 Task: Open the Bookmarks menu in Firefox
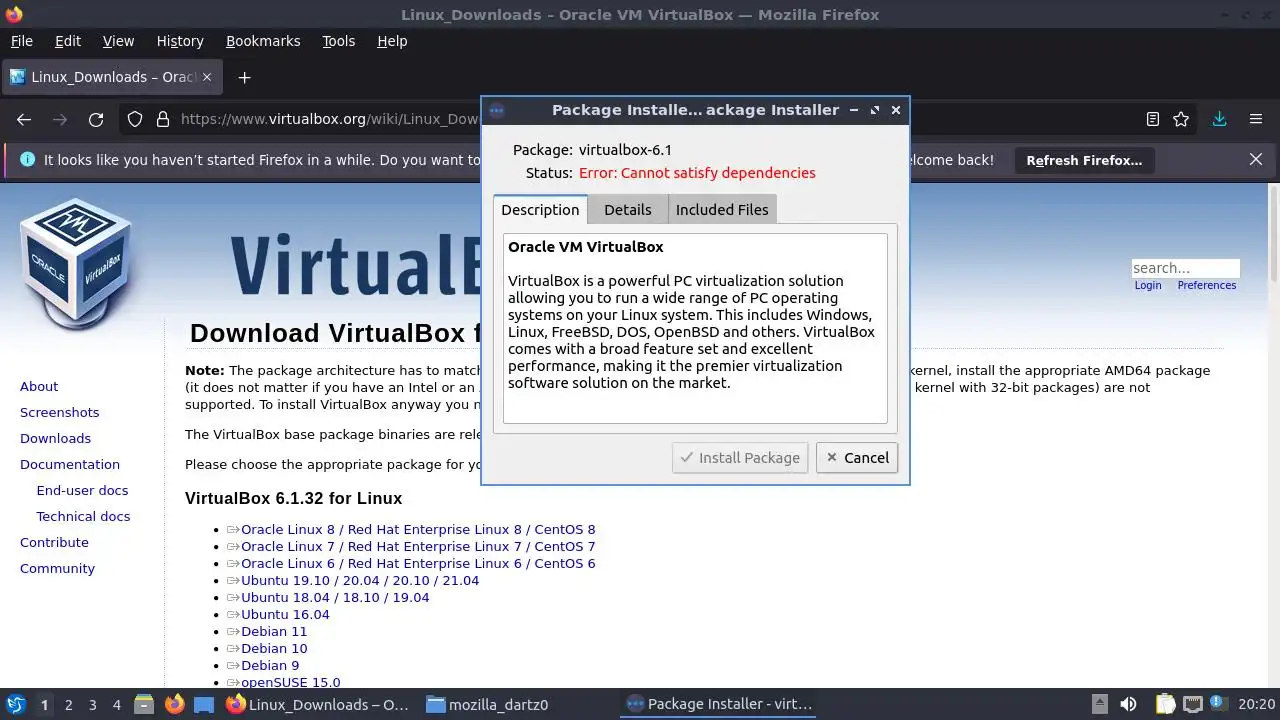[x=263, y=41]
